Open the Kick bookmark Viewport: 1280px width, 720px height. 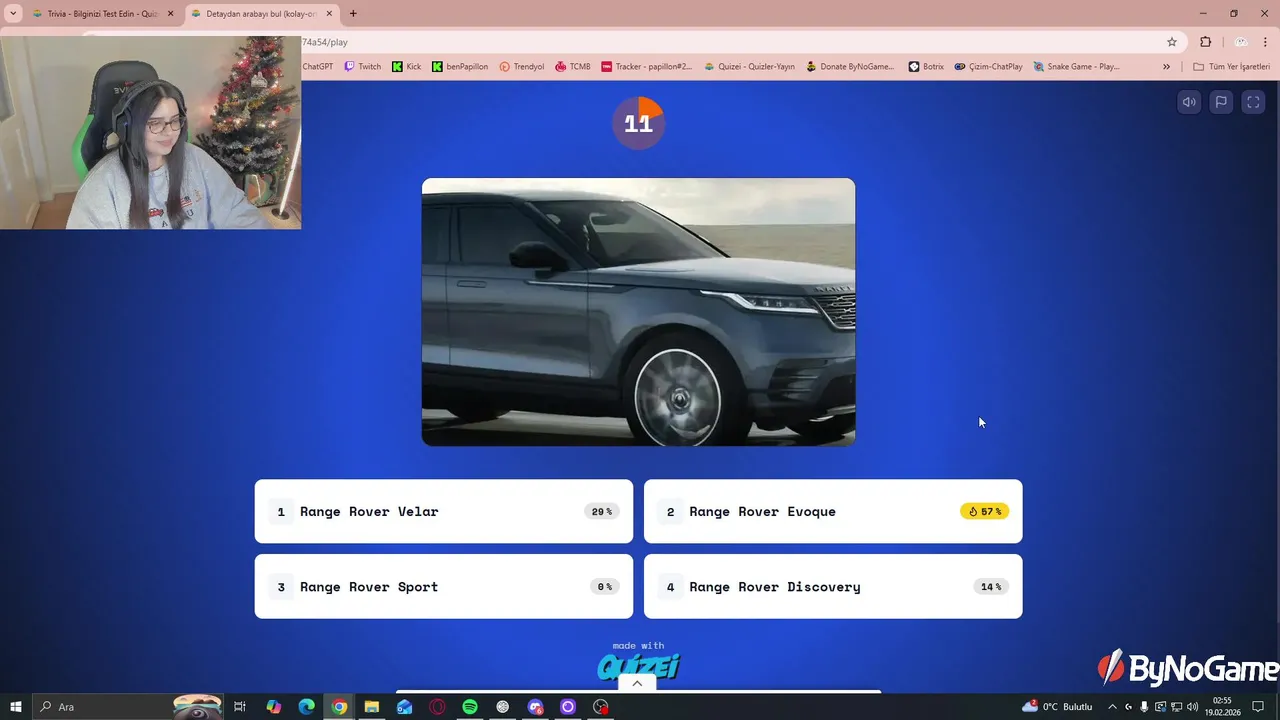pyautogui.click(x=406, y=67)
